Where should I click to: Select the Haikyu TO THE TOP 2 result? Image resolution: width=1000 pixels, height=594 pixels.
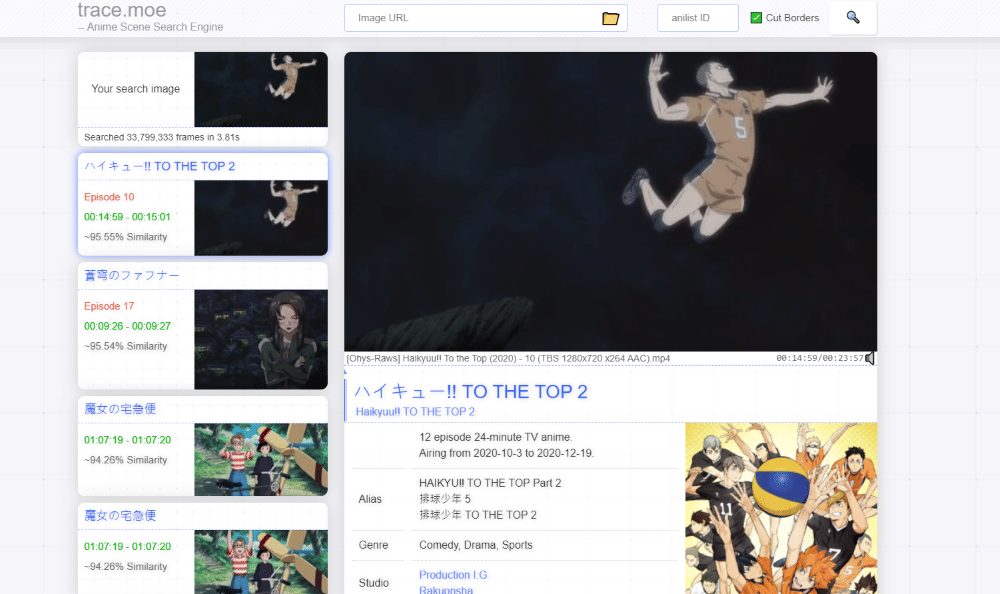[x=160, y=166]
